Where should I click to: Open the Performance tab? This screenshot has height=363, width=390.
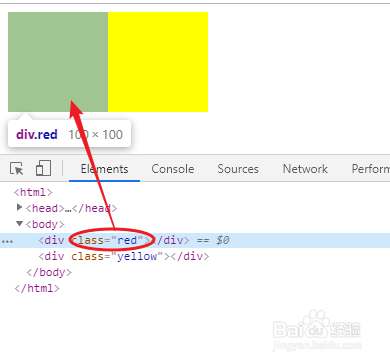(x=371, y=169)
